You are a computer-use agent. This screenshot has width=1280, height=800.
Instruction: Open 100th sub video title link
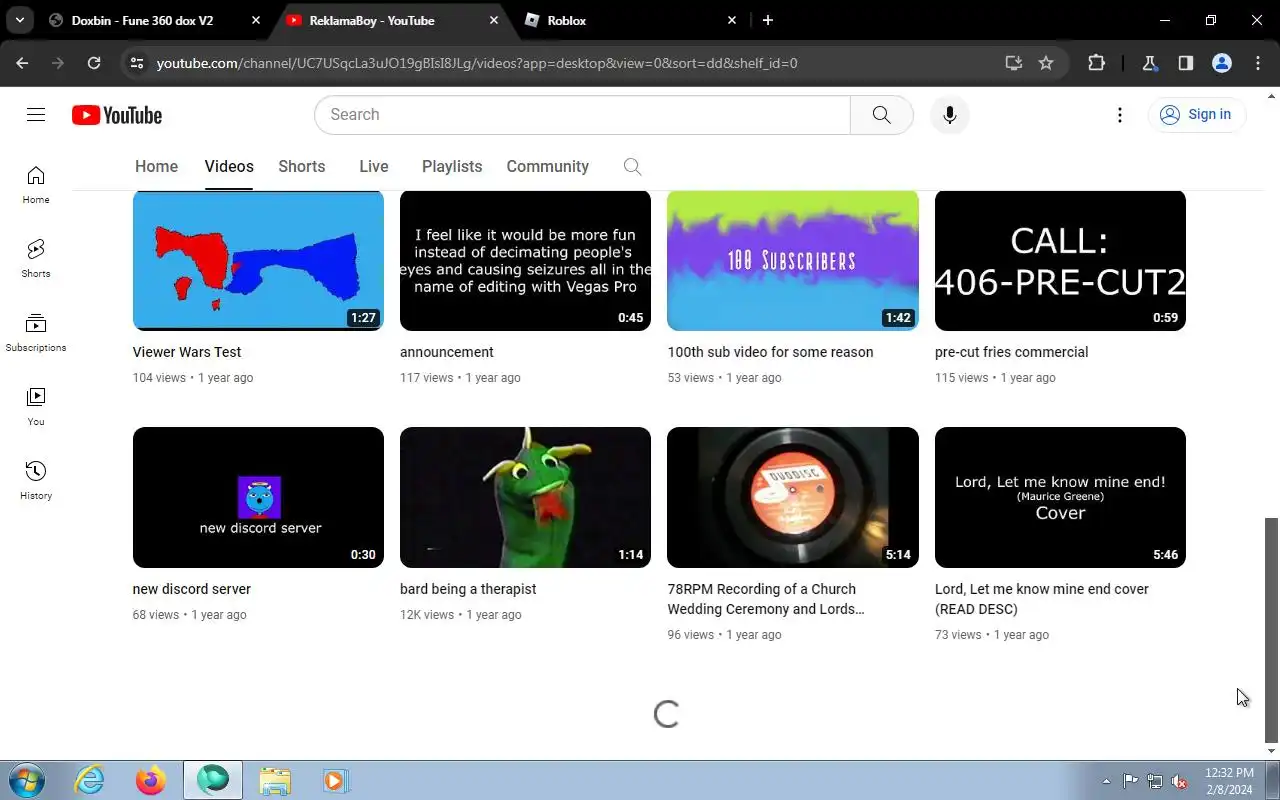click(770, 352)
